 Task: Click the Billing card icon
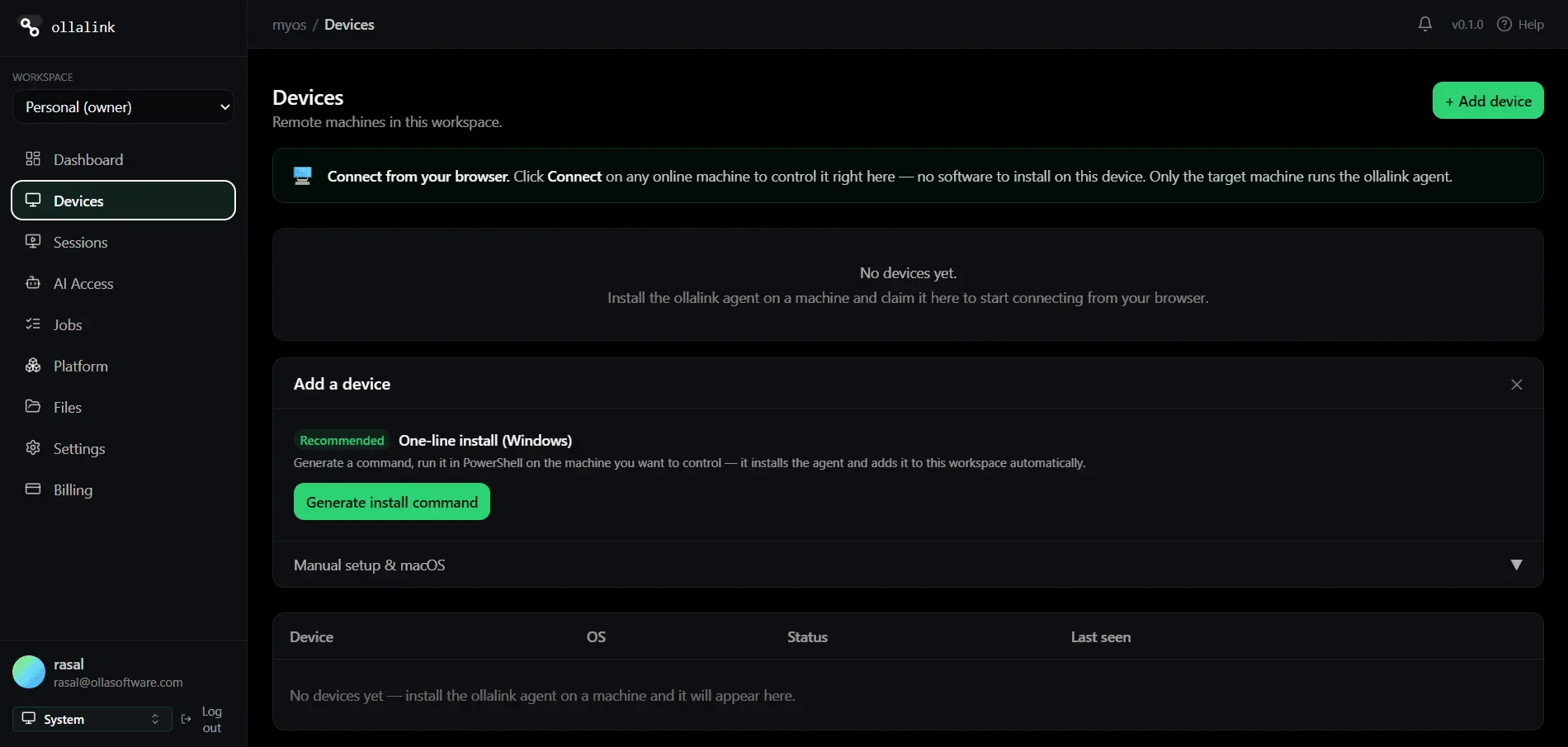[x=33, y=489]
